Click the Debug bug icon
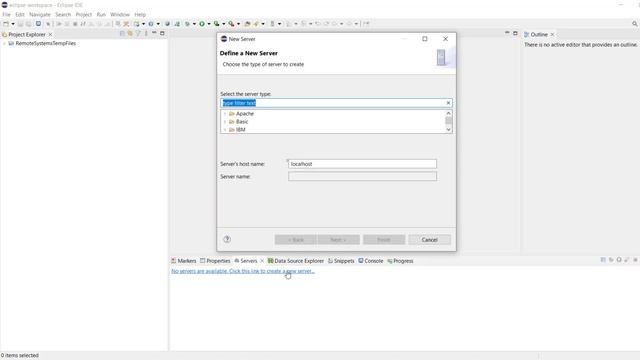Viewport: 640px width, 360px height. click(x=187, y=24)
